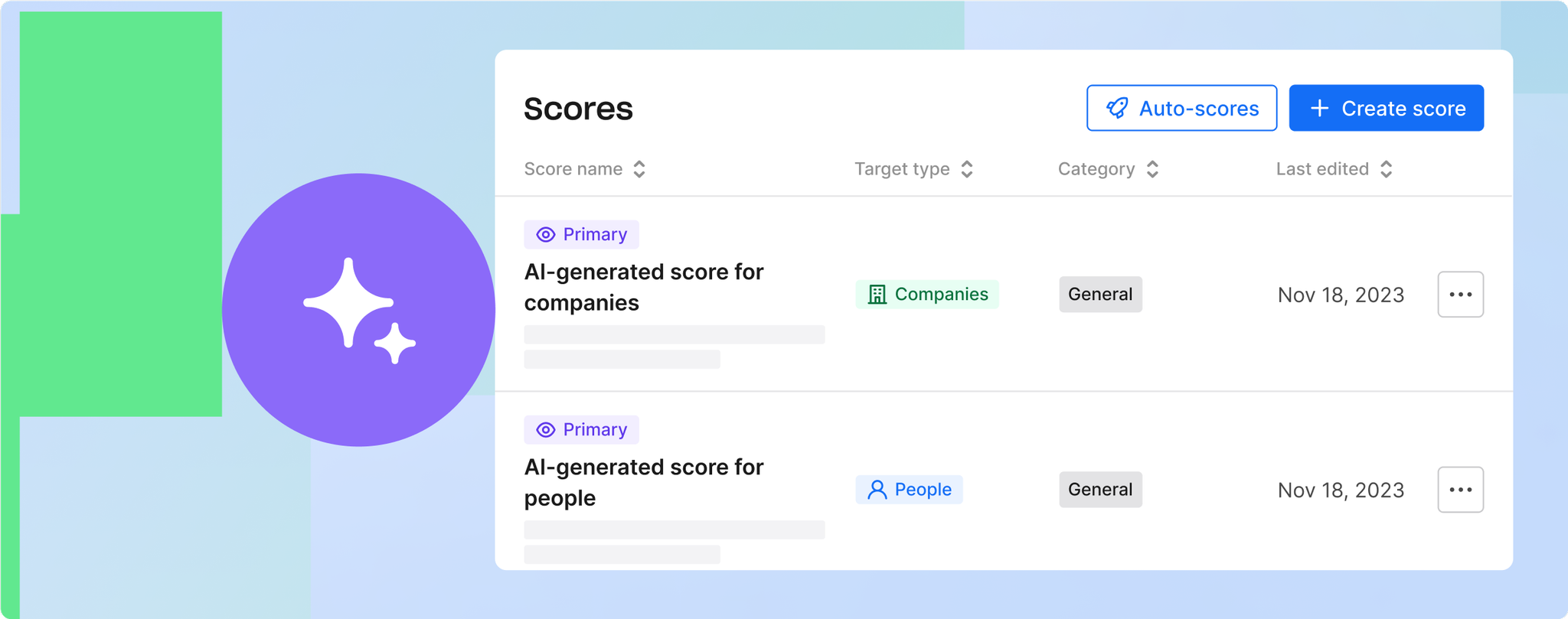1568x619 pixels.
Task: Toggle Primary visibility on the people score
Action: tap(581, 430)
